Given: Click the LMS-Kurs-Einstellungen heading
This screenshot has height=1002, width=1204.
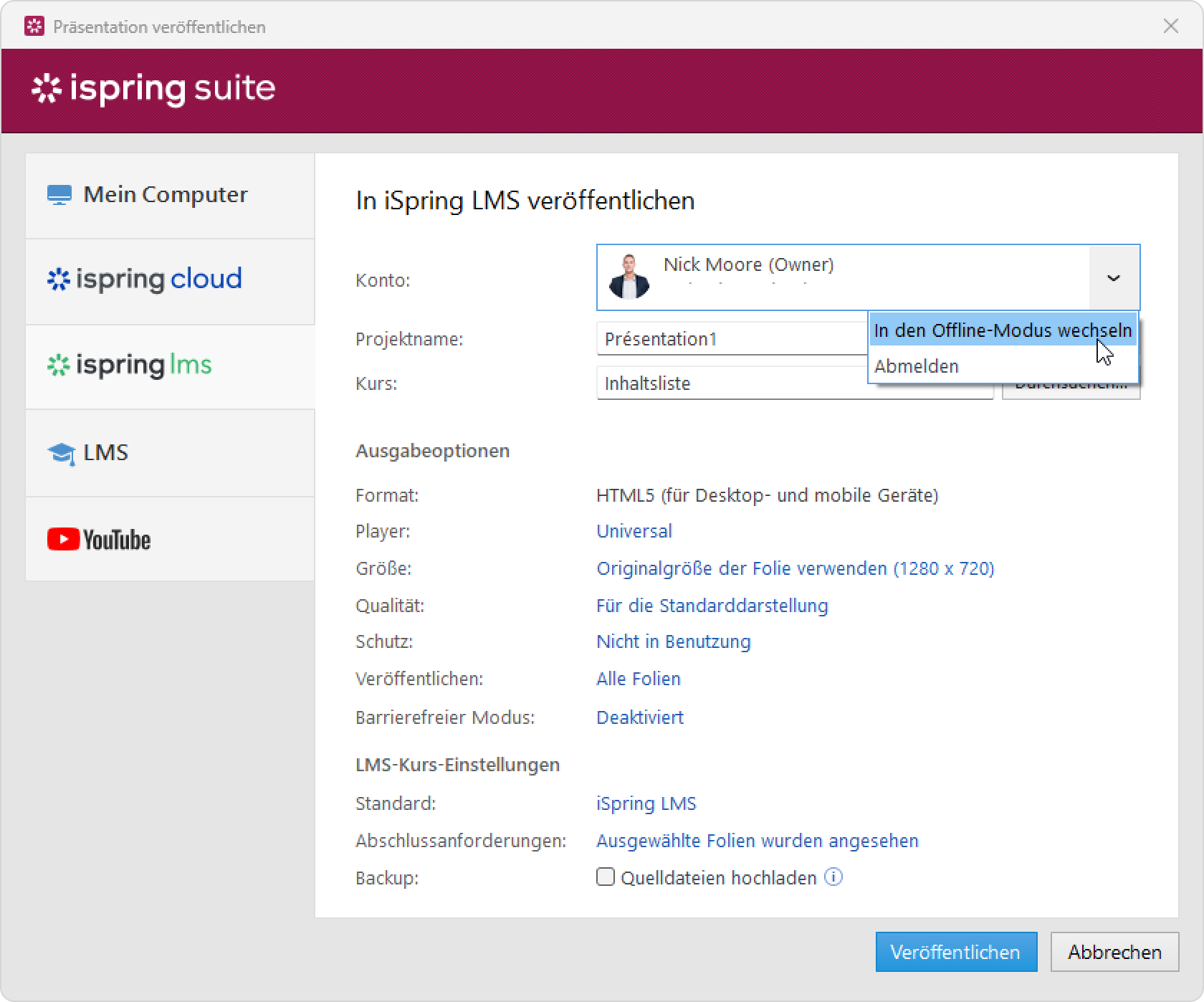Looking at the screenshot, I should [457, 765].
